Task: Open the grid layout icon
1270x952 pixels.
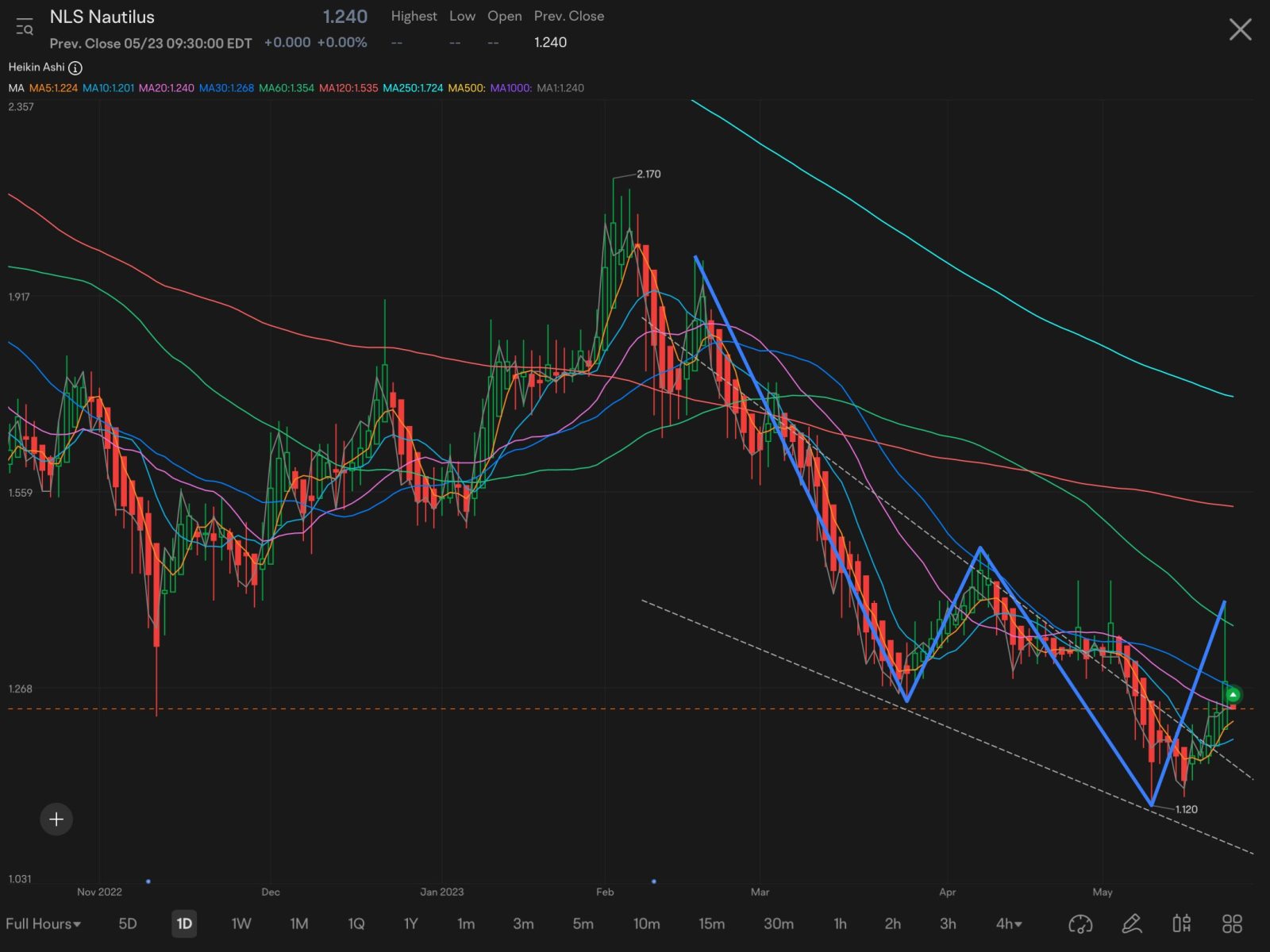Action: point(1232,923)
